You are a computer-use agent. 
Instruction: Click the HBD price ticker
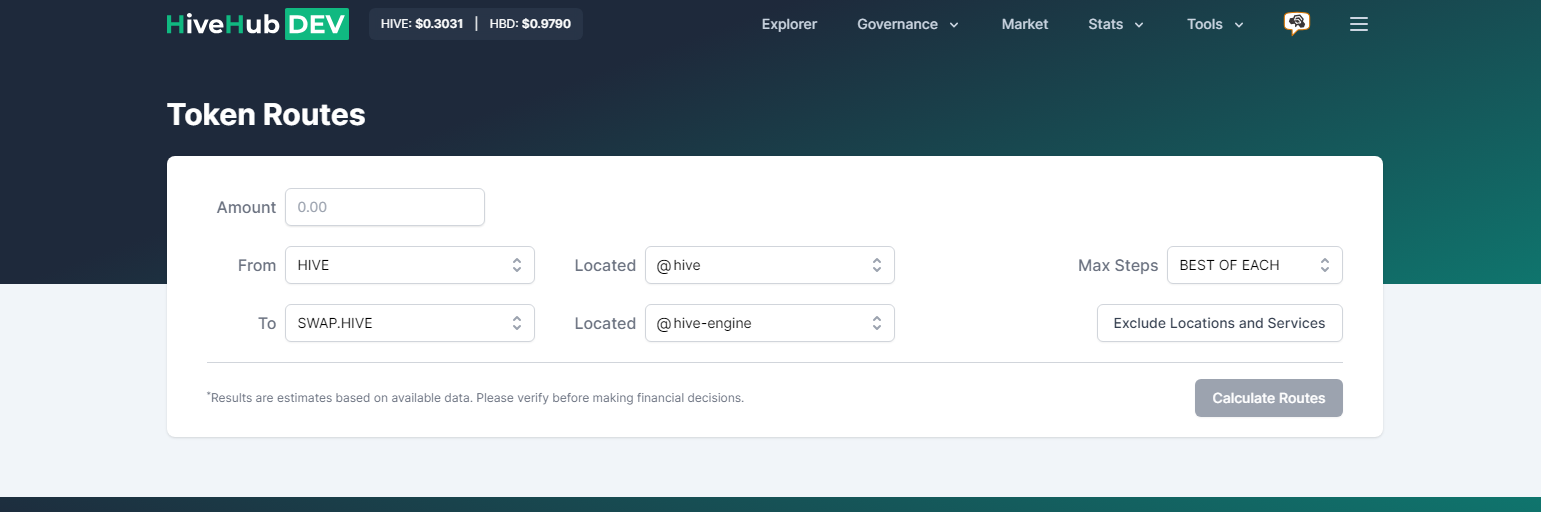click(530, 24)
